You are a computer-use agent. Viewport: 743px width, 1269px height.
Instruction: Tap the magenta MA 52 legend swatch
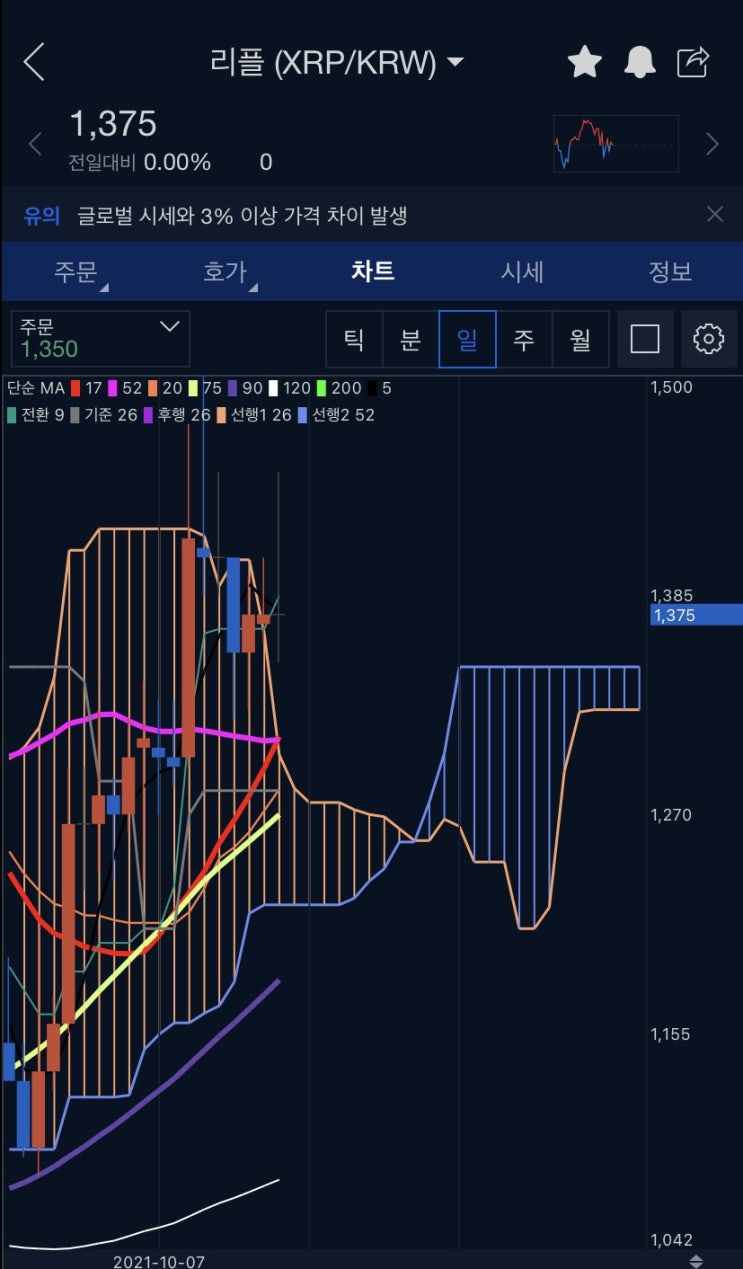pyautogui.click(x=112, y=387)
